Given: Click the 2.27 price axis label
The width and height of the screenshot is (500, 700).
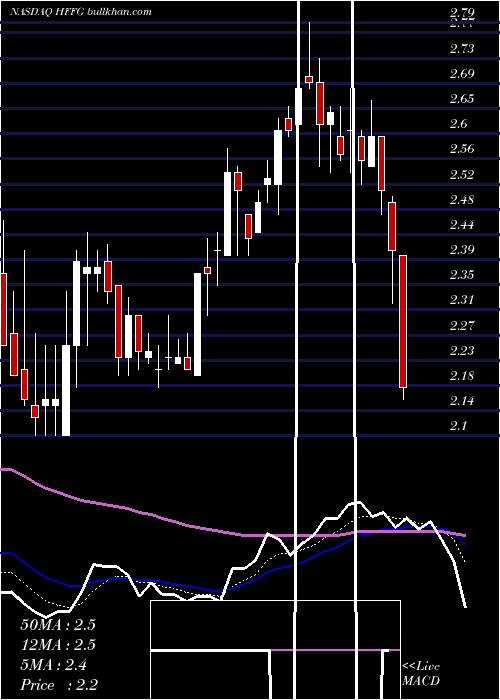Looking at the screenshot, I should click(x=462, y=325).
